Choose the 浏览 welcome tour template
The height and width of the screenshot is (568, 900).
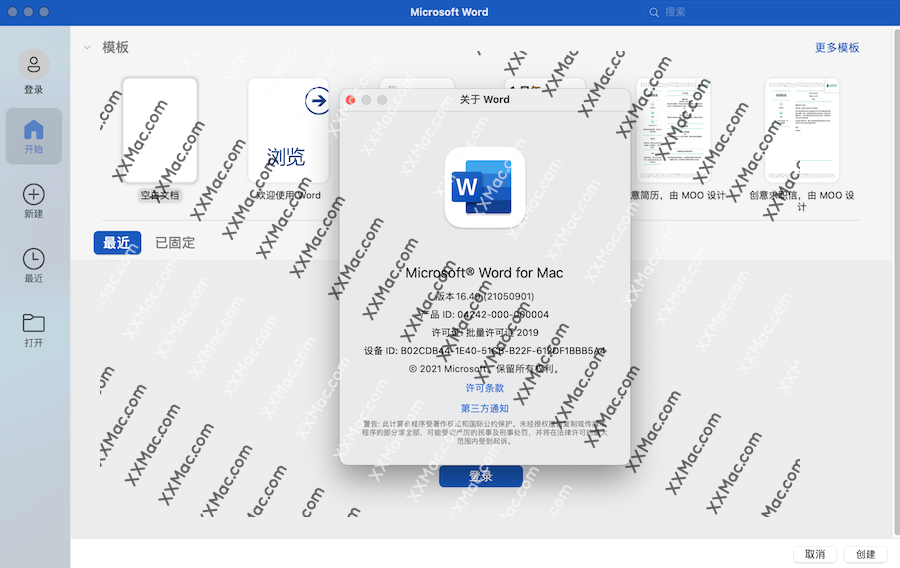[x=288, y=131]
